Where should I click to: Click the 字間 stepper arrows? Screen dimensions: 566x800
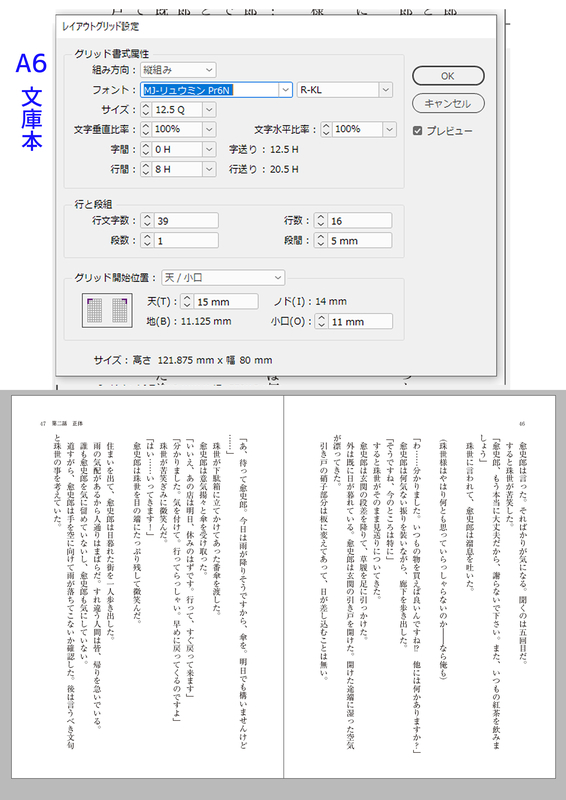point(146,149)
